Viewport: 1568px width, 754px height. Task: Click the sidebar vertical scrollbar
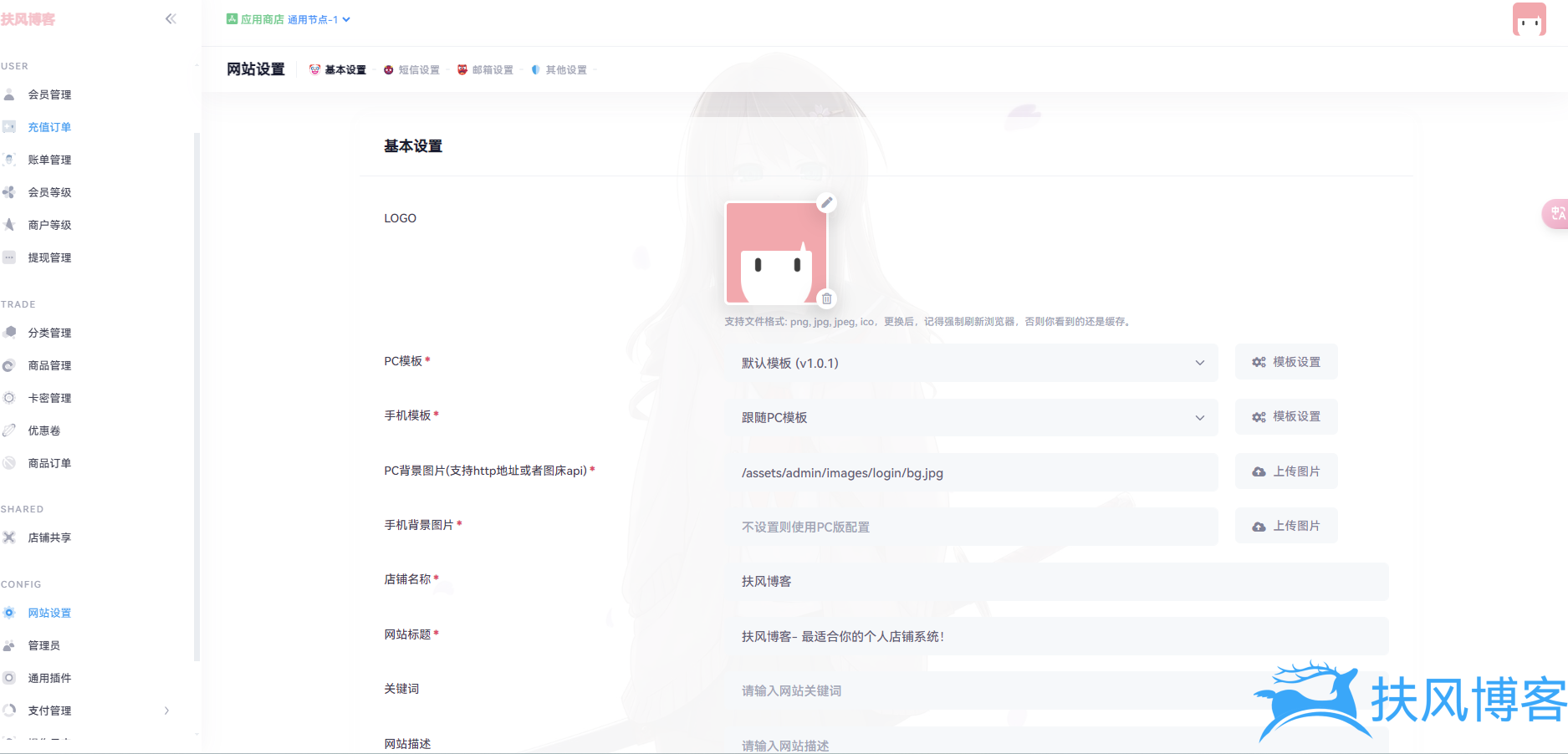click(197, 395)
